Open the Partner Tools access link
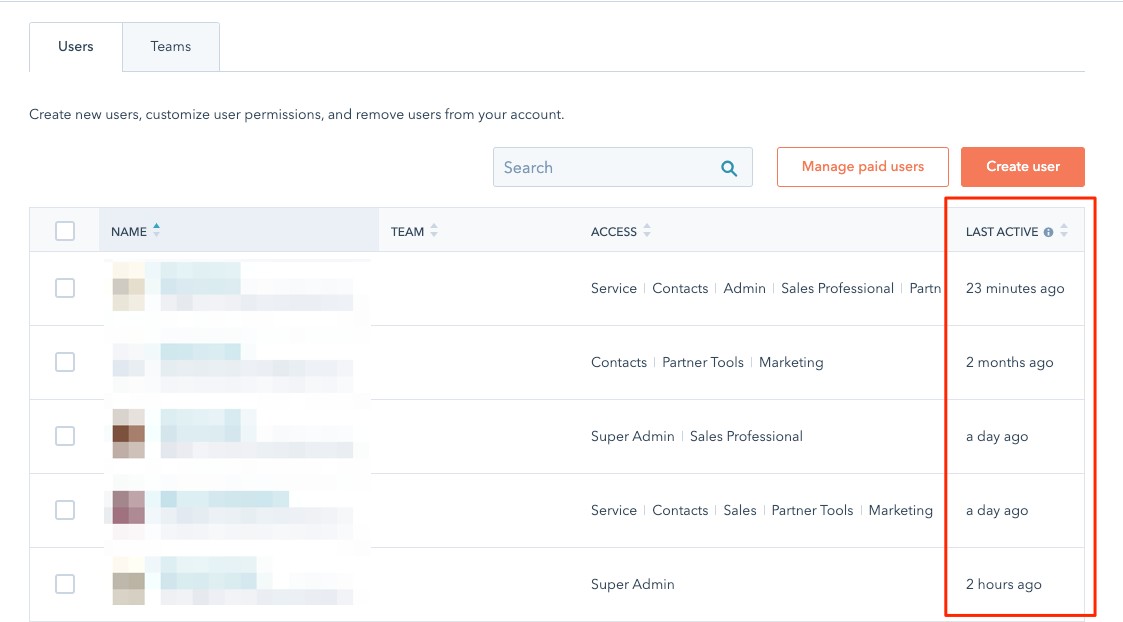The height and width of the screenshot is (622, 1123). (703, 362)
